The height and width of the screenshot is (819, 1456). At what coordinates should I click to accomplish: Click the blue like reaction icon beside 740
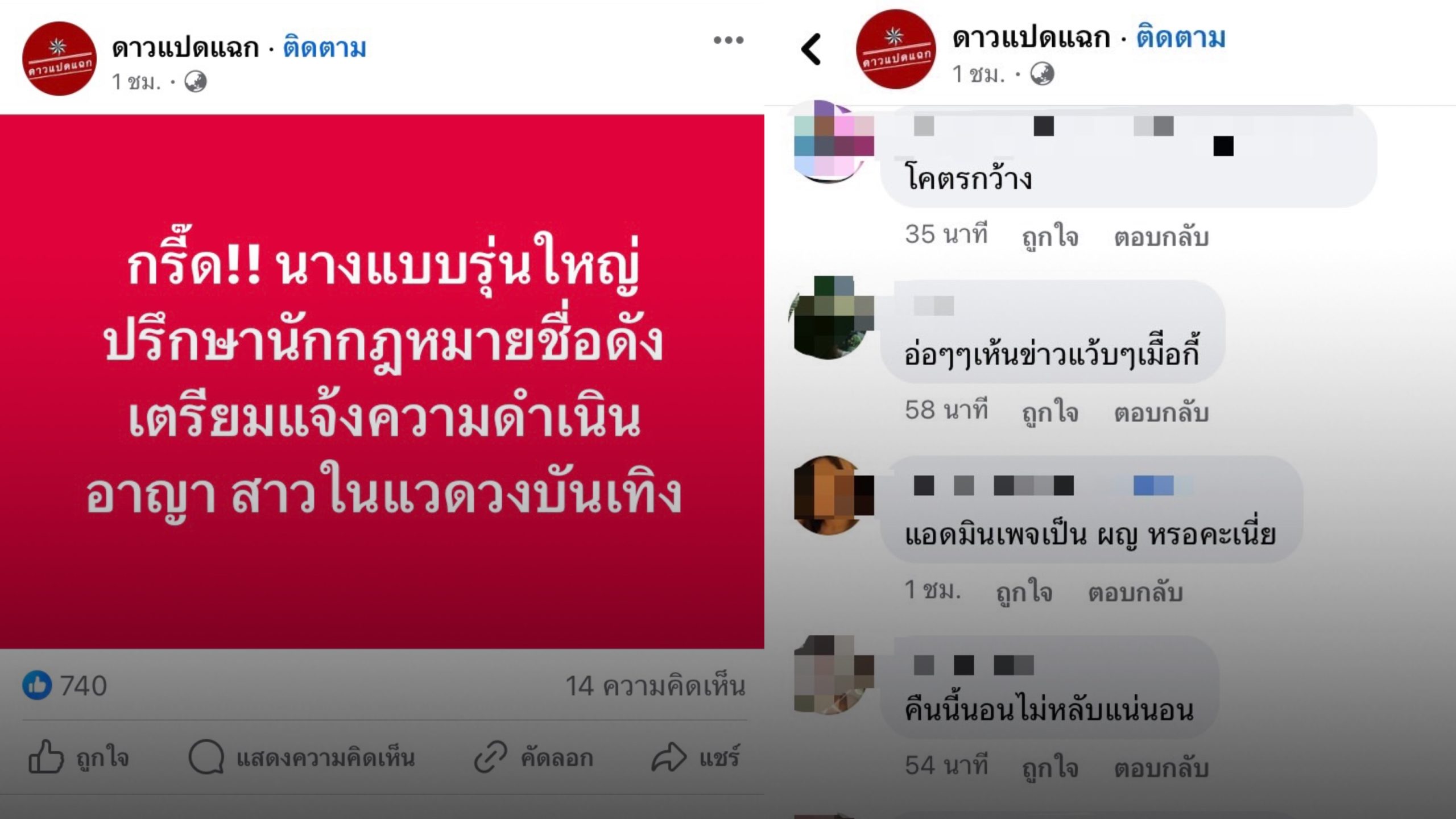tap(37, 685)
